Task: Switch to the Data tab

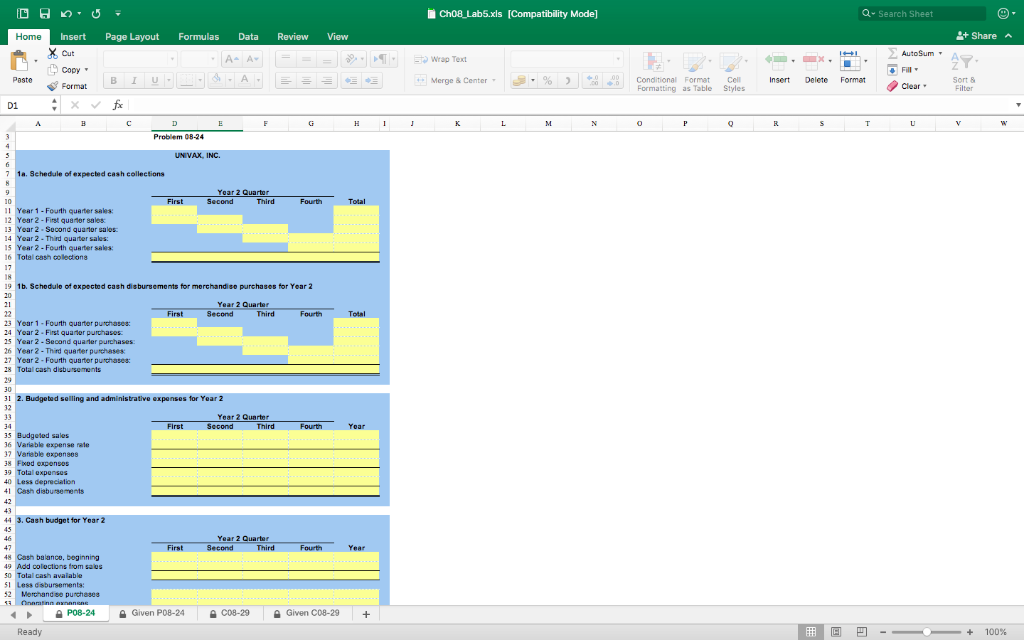Action: click(x=248, y=37)
